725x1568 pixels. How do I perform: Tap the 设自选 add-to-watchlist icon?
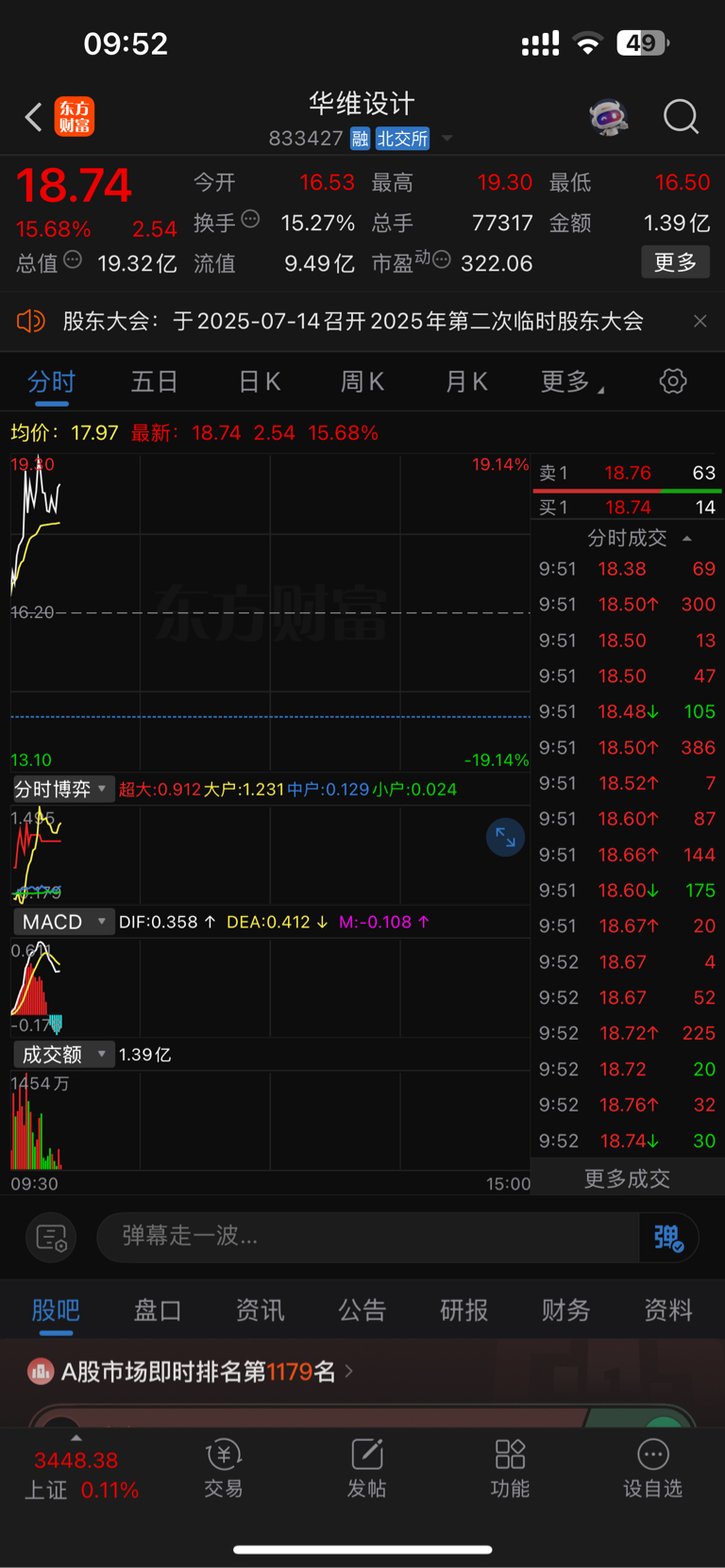[x=652, y=1468]
